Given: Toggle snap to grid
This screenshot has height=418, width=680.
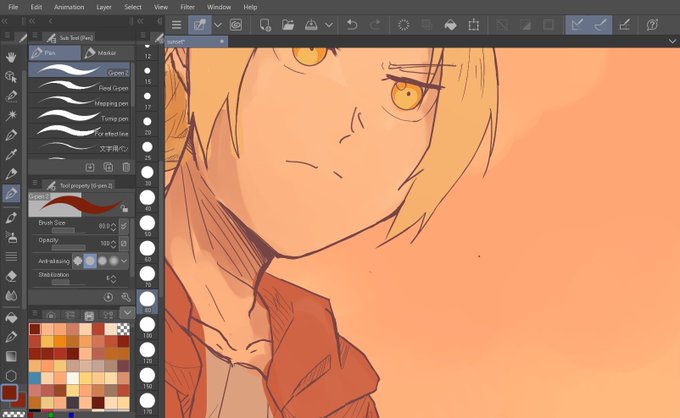Looking at the screenshot, I should [x=624, y=25].
